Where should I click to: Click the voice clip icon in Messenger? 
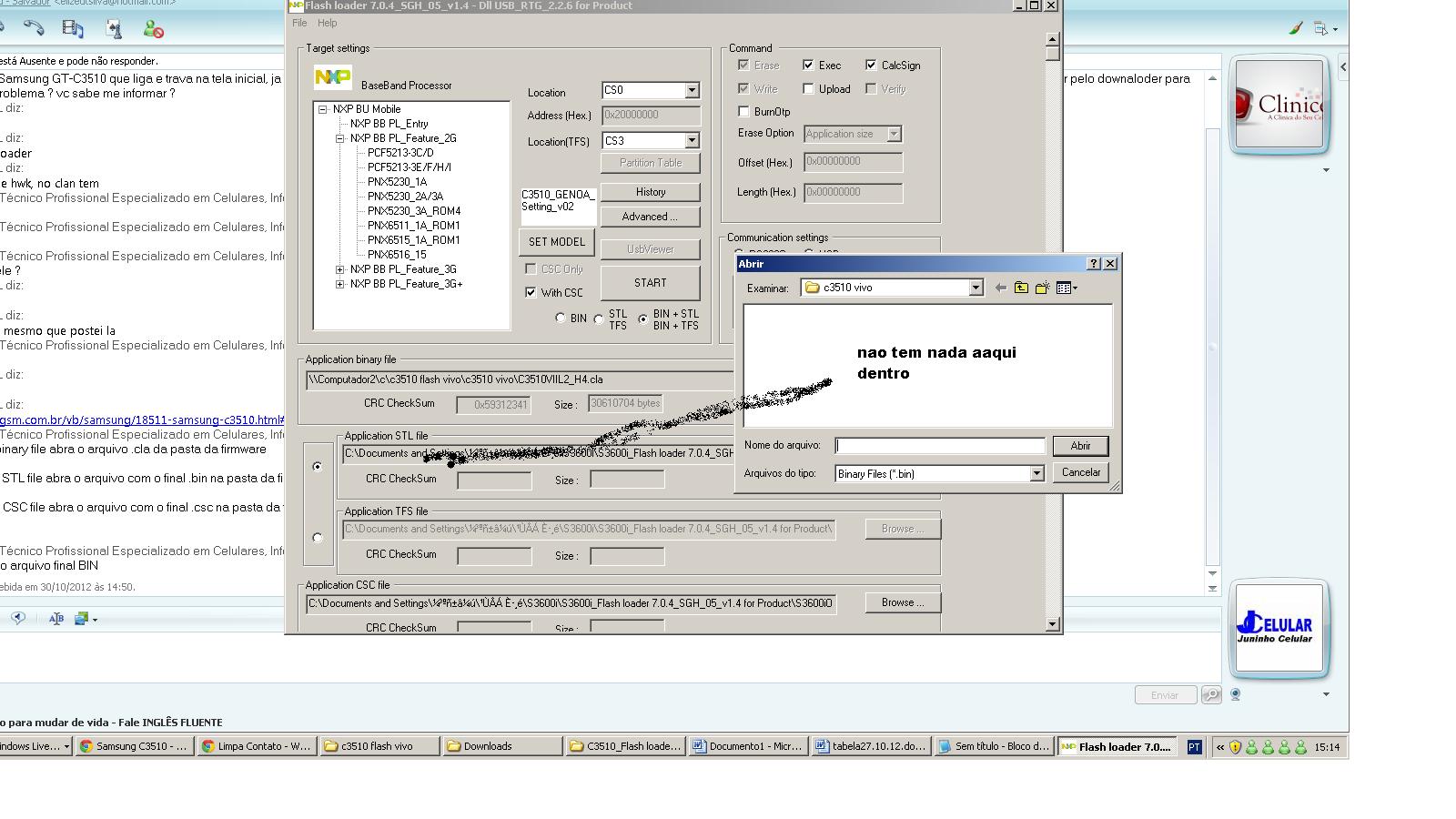pyautogui.click(x=18, y=618)
